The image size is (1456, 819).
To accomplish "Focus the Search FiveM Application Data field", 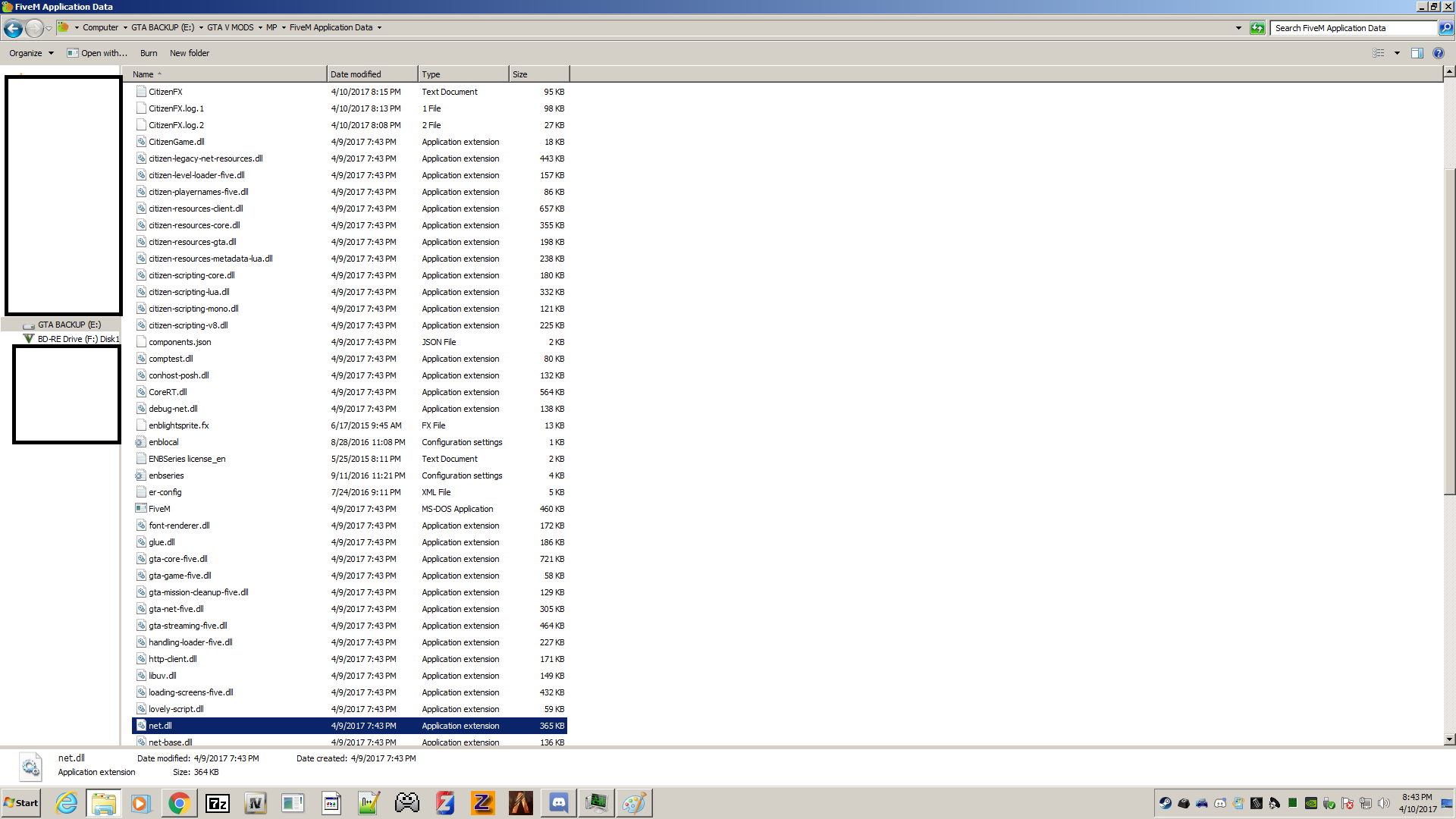I will click(x=1354, y=28).
